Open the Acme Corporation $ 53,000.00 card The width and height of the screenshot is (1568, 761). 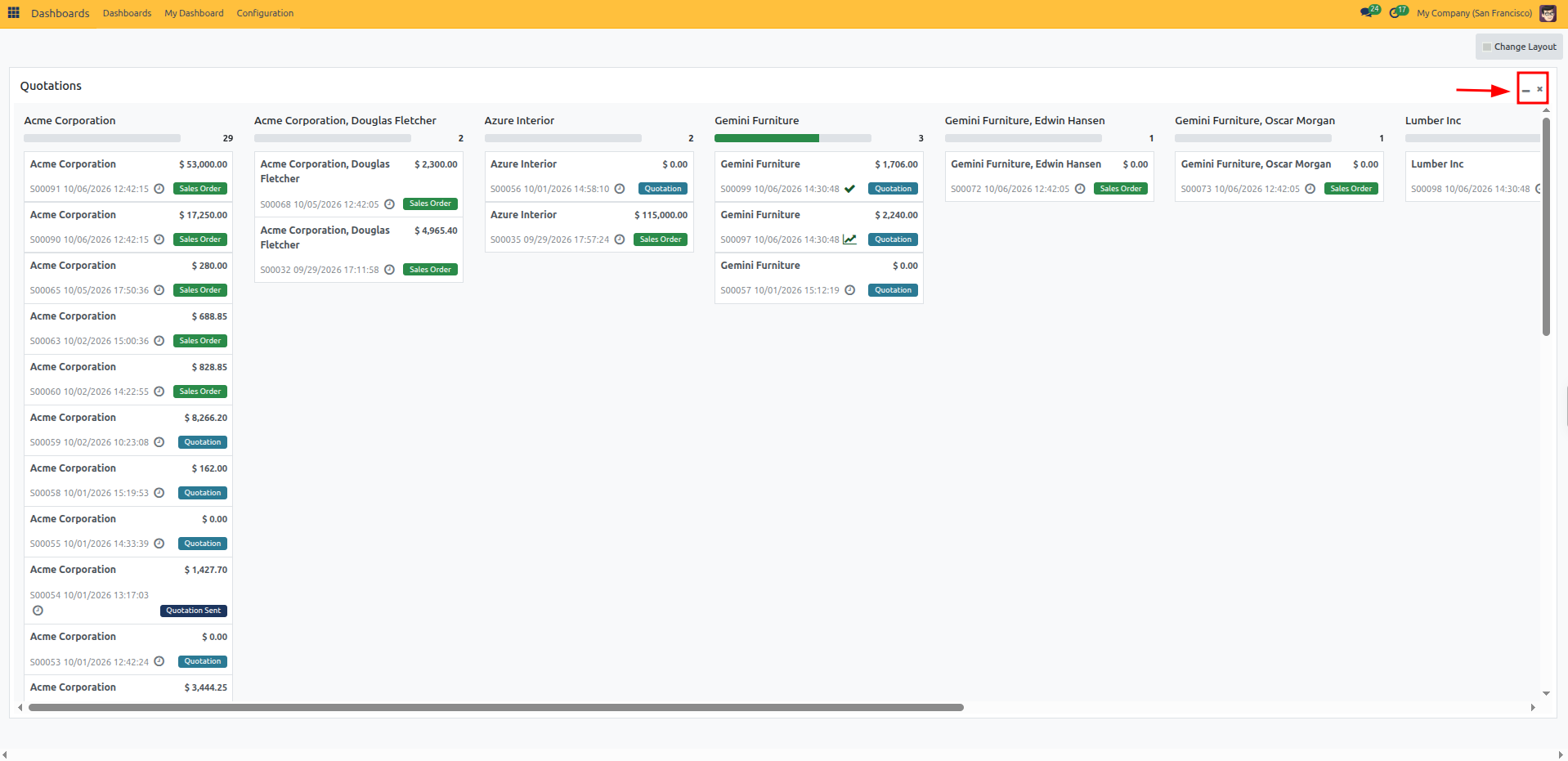128,177
